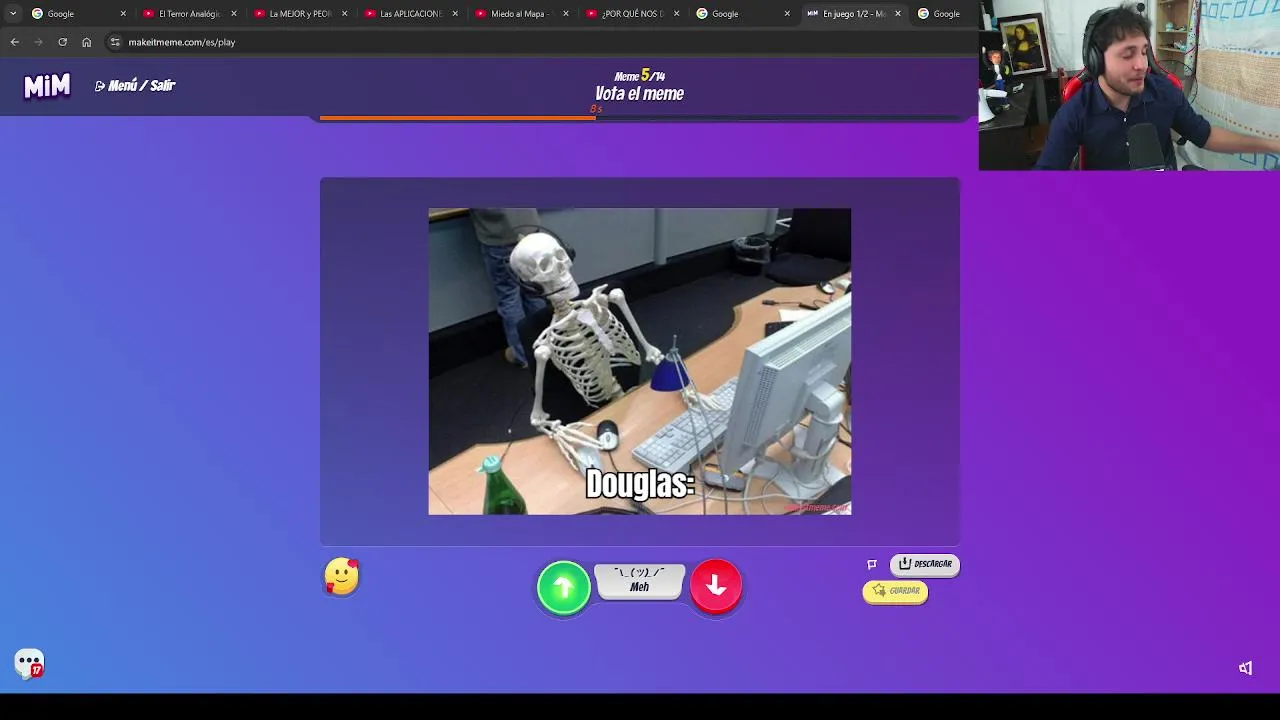This screenshot has height=720, width=1280.
Task: Click the MiM logo
Action: (x=47, y=86)
